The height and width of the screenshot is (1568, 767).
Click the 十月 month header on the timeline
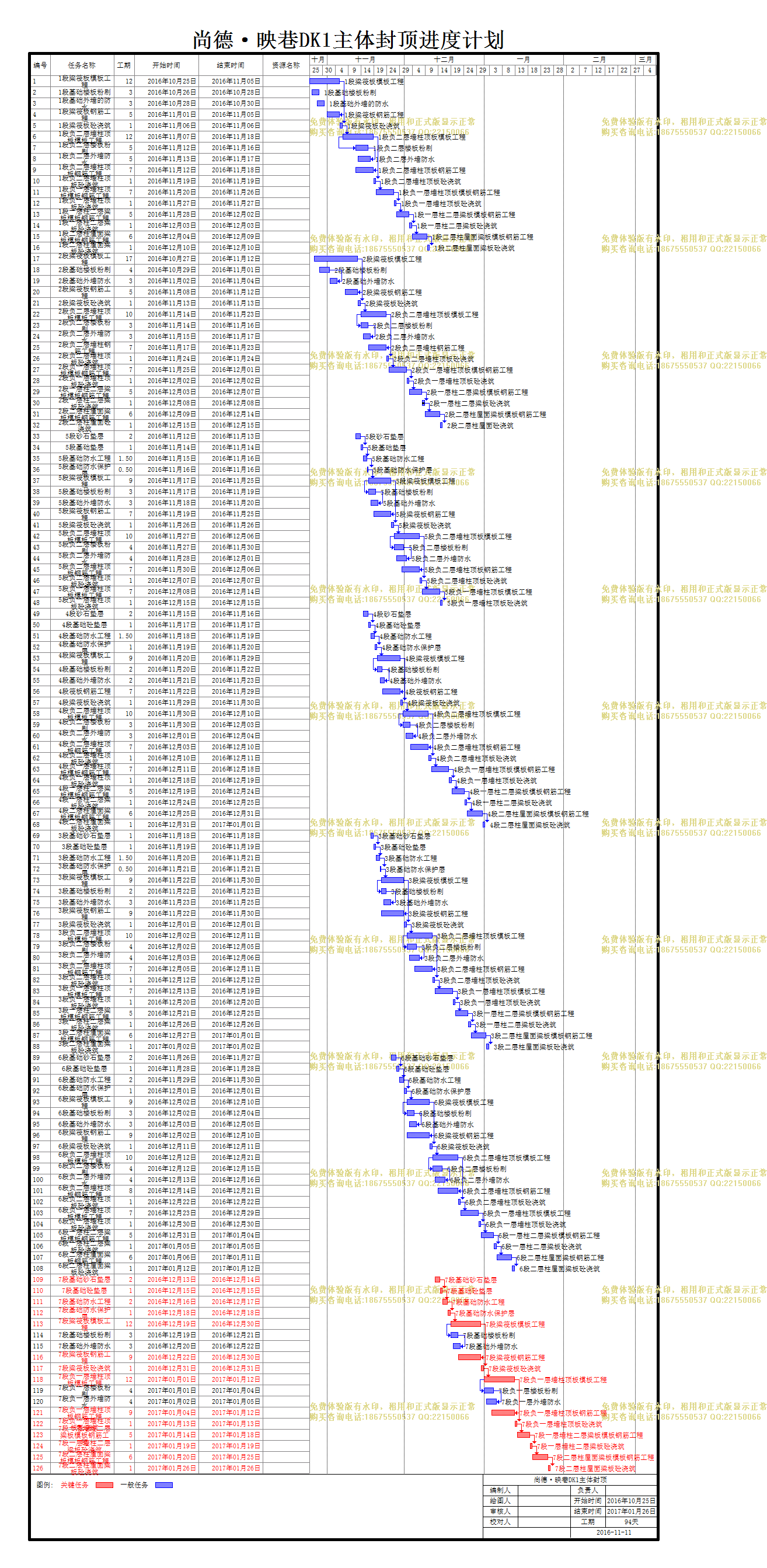[318, 60]
